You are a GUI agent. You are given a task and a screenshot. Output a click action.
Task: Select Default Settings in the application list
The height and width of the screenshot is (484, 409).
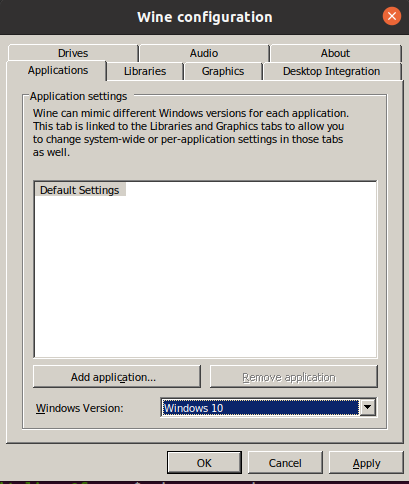[x=80, y=190]
